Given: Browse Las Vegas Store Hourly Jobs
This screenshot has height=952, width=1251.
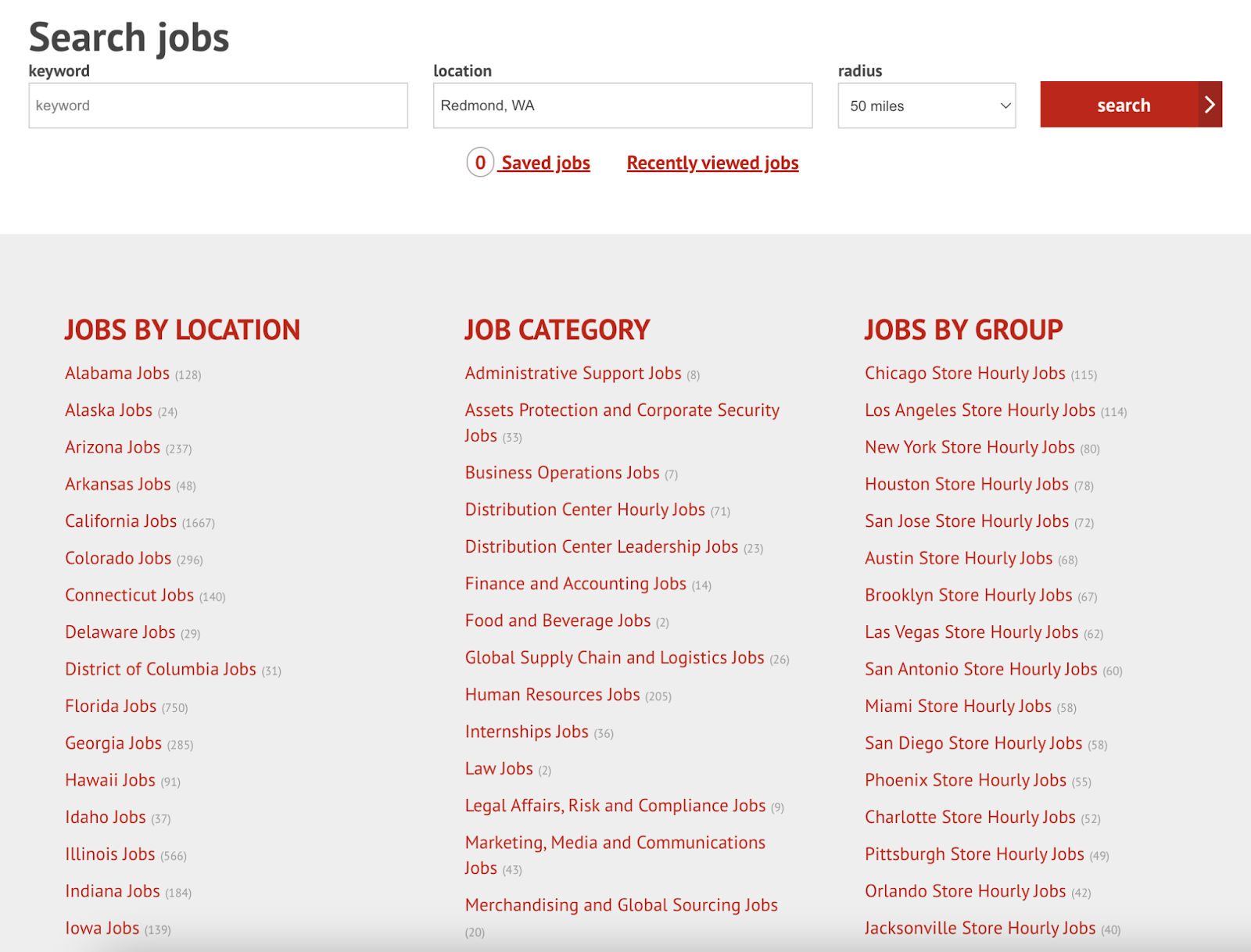Looking at the screenshot, I should (x=973, y=632).
